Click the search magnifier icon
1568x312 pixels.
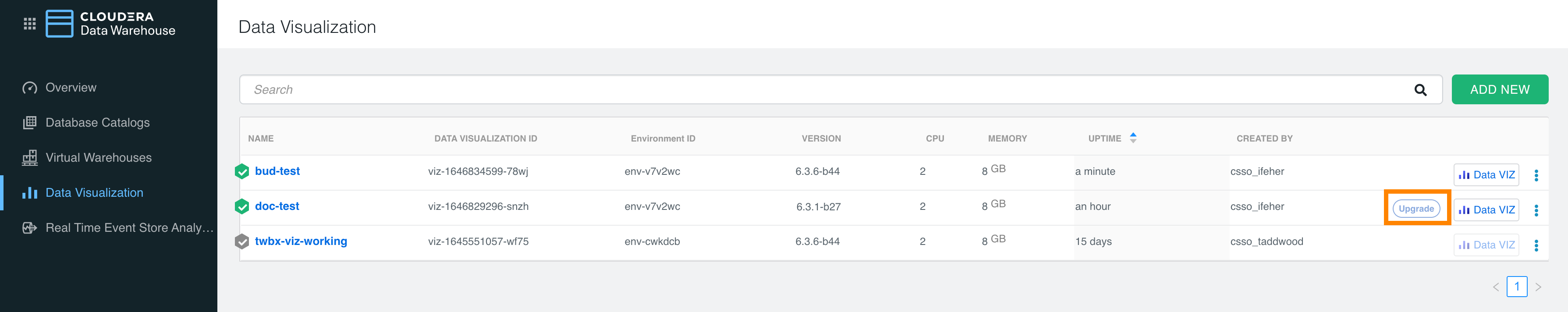(1420, 90)
